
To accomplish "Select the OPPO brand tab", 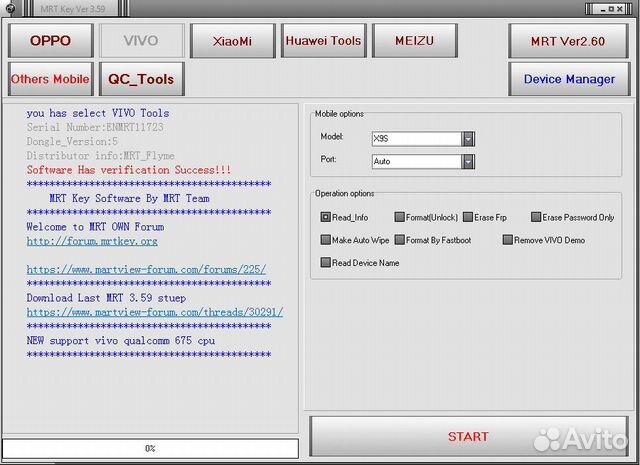I will coord(50,40).
